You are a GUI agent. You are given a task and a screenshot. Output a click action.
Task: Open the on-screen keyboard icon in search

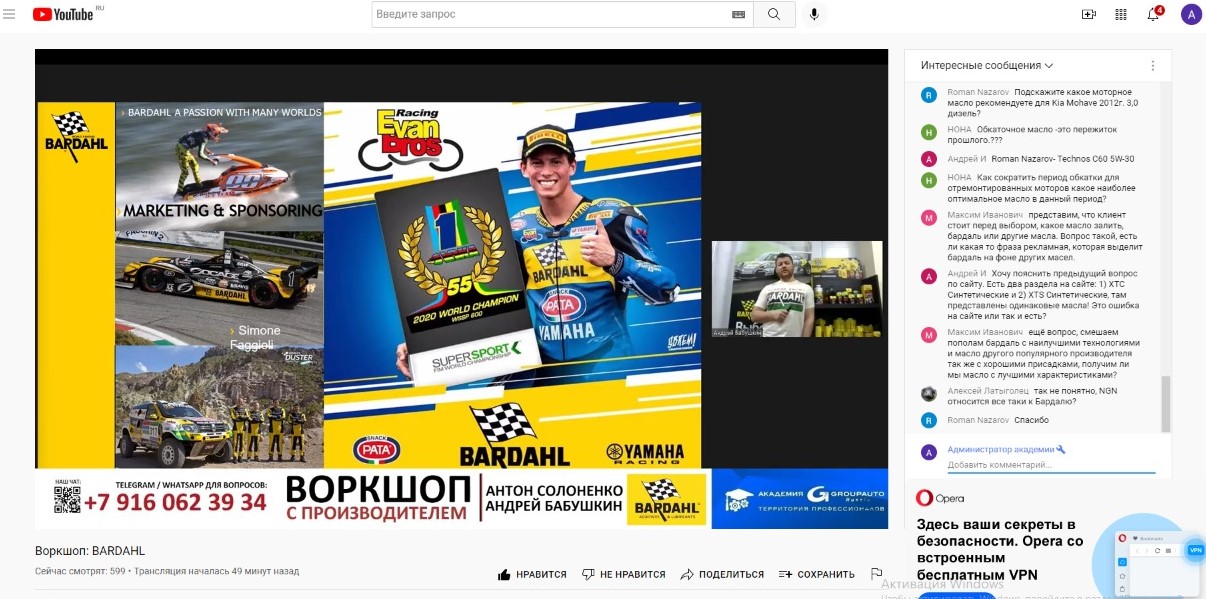pyautogui.click(x=739, y=14)
